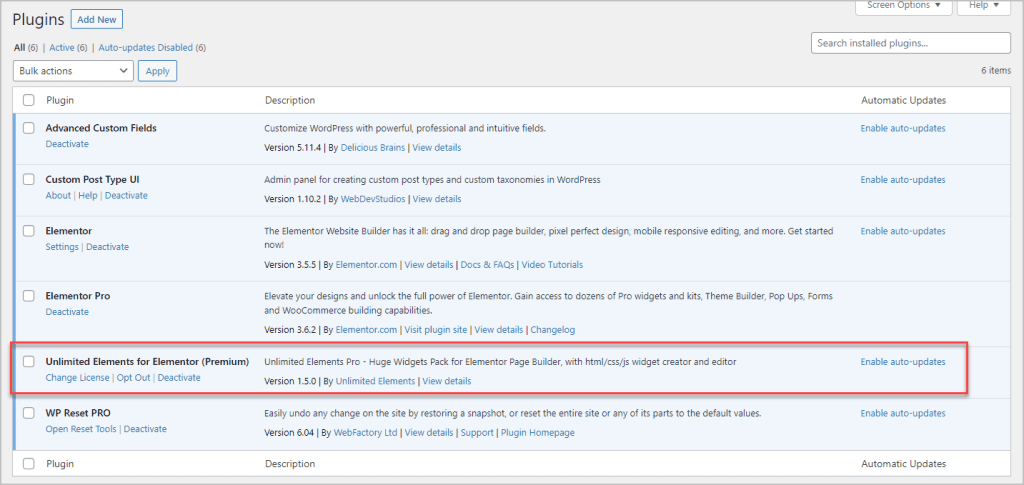The image size is (1024, 485).
Task: Click Opt Out for Unlimited Elements
Action: point(133,377)
